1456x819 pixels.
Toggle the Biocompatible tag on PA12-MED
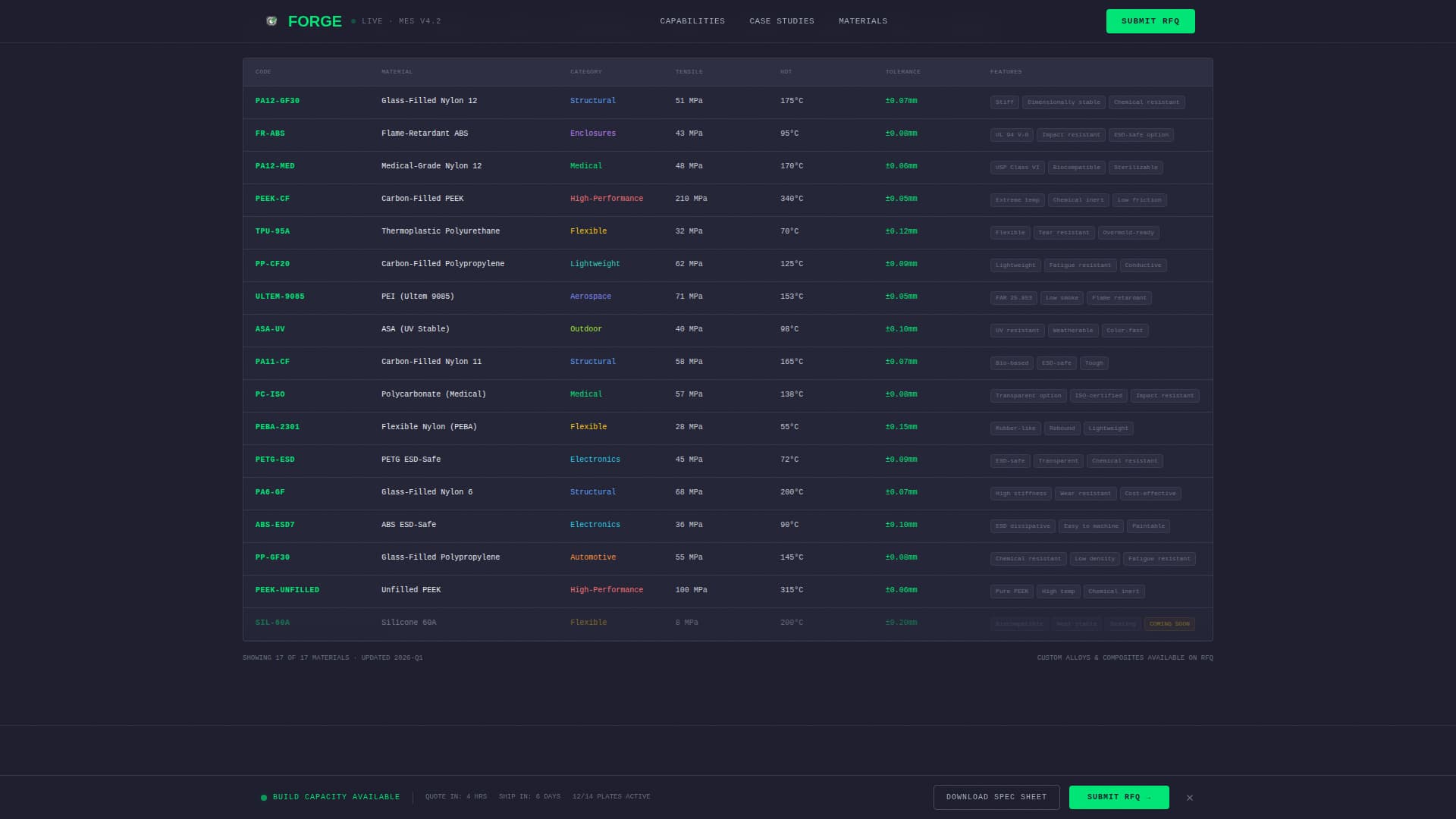pyautogui.click(x=1077, y=167)
